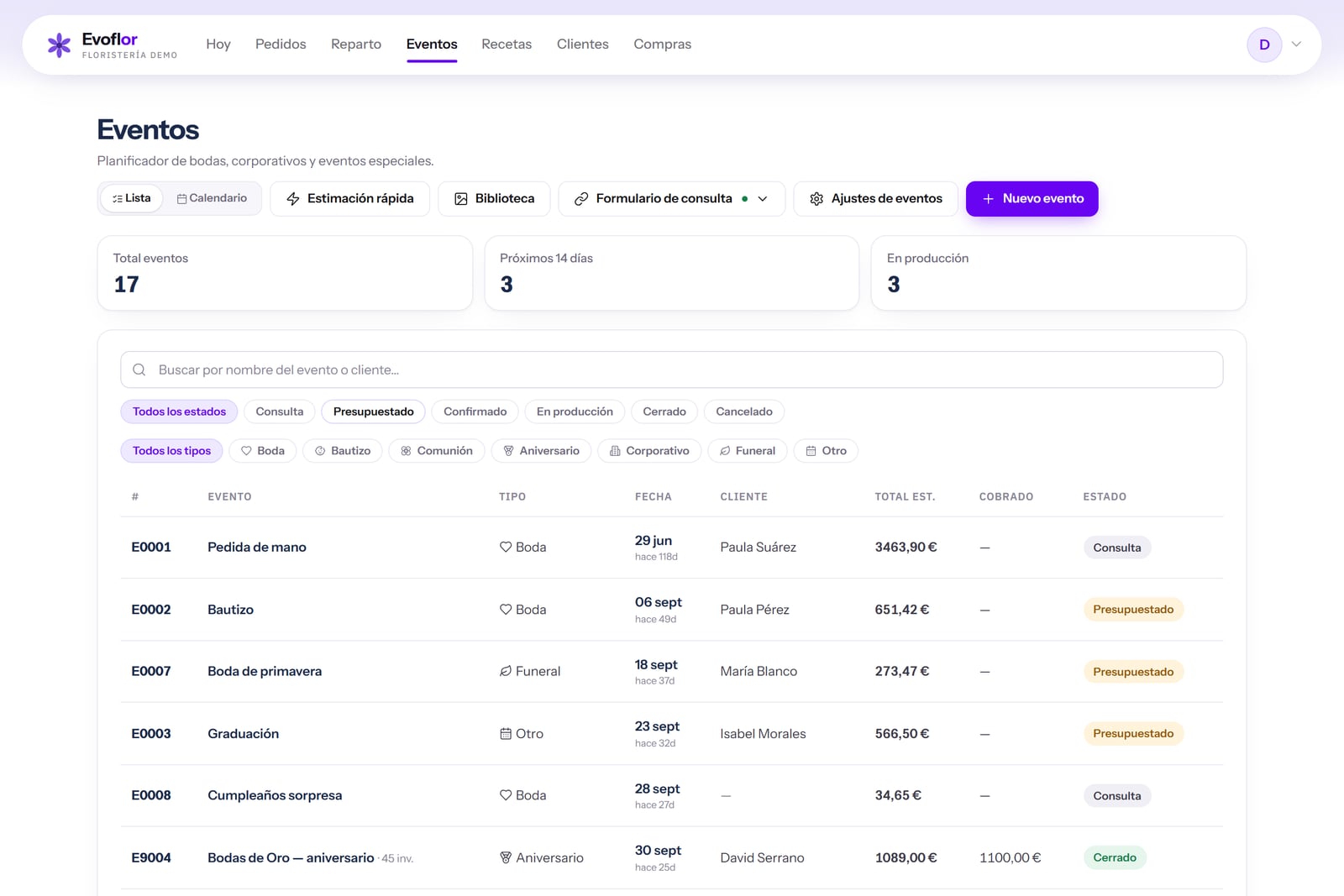Screen dimensions: 1344x896
Task: Open the event named Bautizo in E0002 row
Action: pyautogui.click(x=231, y=610)
